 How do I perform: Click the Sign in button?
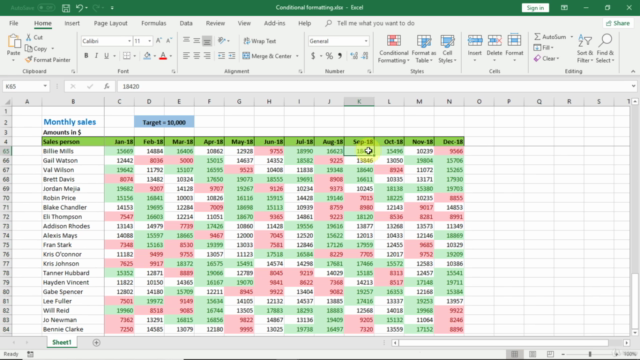[x=535, y=8]
